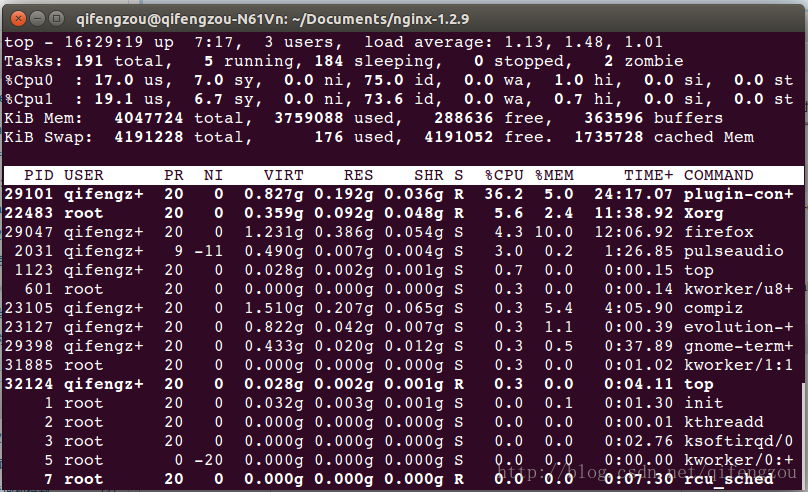This screenshot has width=808, height=492.
Task: Click the 1.510g VIRT value of compiz
Action: (x=274, y=309)
